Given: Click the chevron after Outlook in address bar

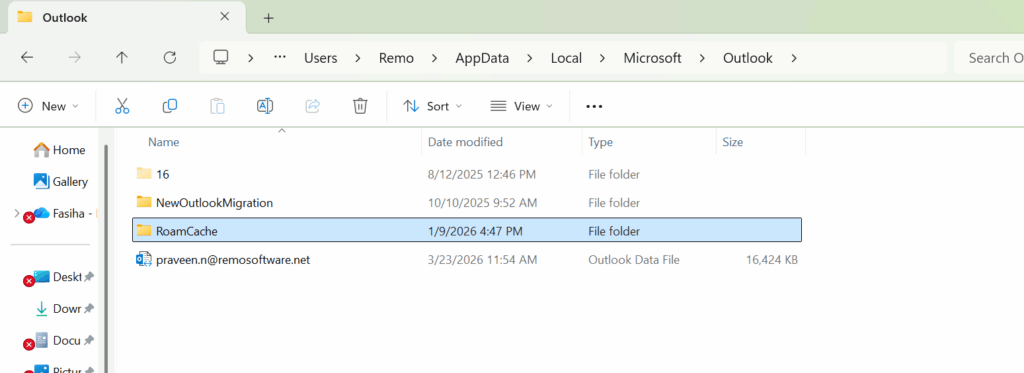Looking at the screenshot, I should [793, 57].
